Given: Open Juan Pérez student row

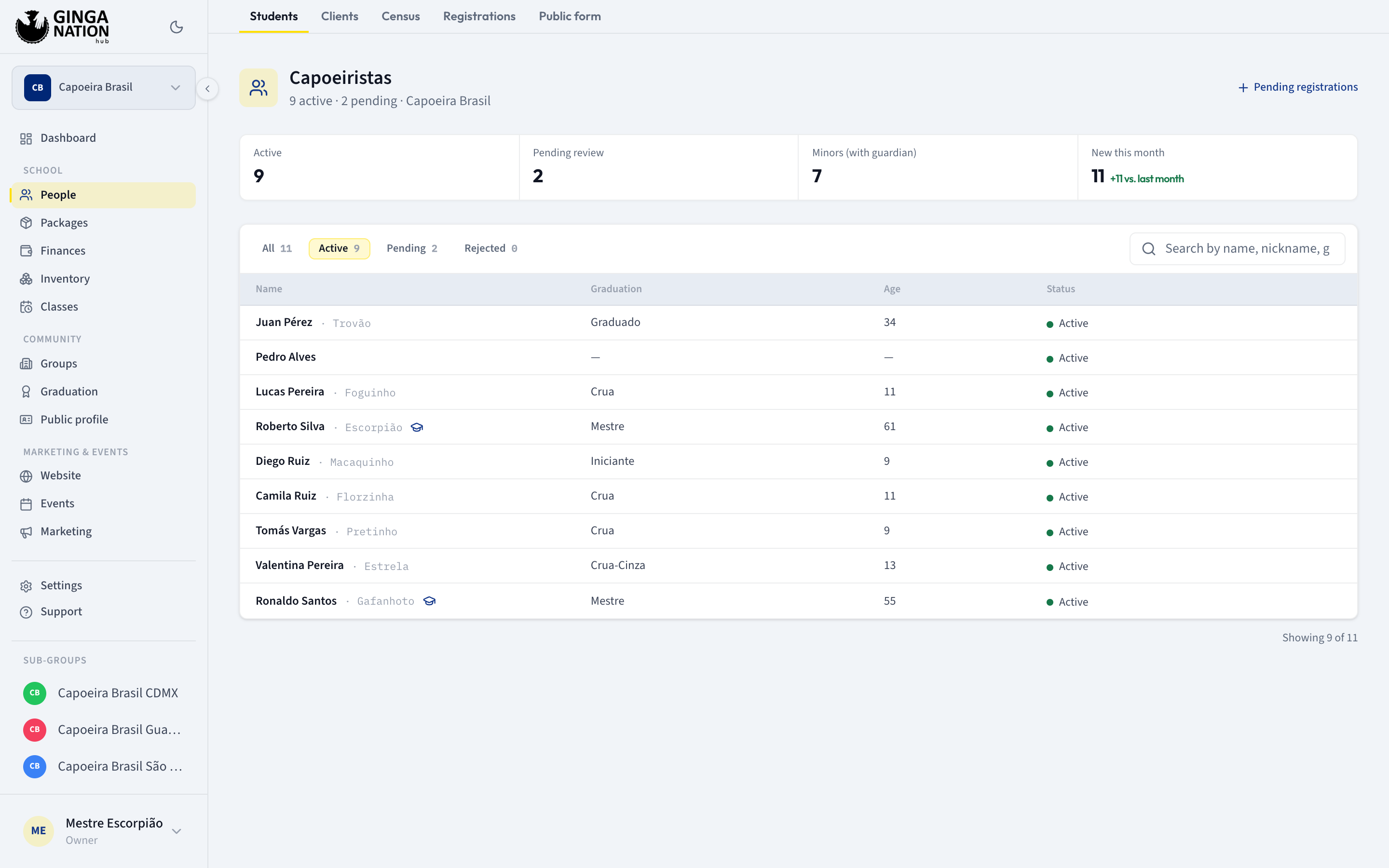Looking at the screenshot, I should click(x=798, y=323).
